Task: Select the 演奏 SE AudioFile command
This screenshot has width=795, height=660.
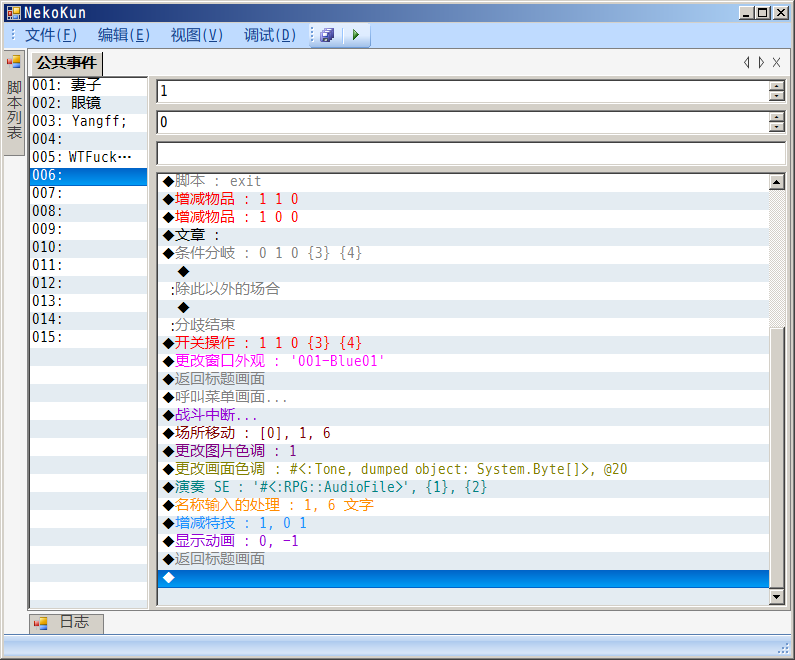Action: [x=463, y=487]
